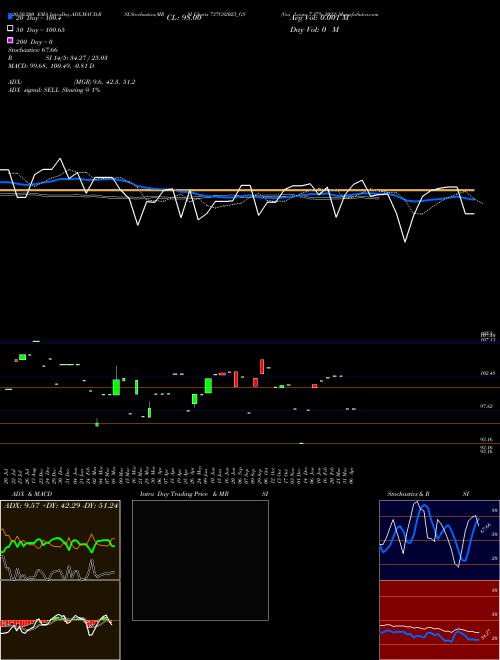
Task: Select the MACD values line
Action: (x=51, y=66)
